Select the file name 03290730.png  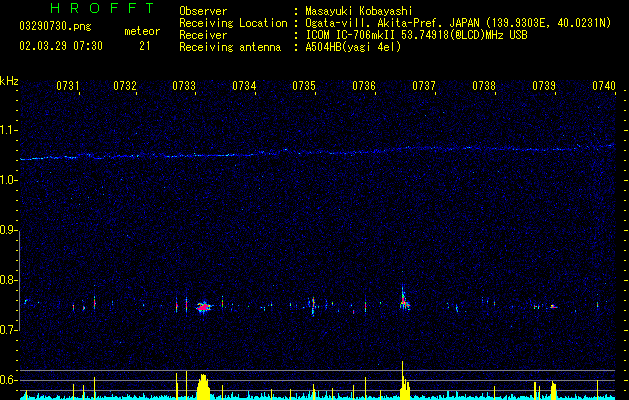coord(55,26)
